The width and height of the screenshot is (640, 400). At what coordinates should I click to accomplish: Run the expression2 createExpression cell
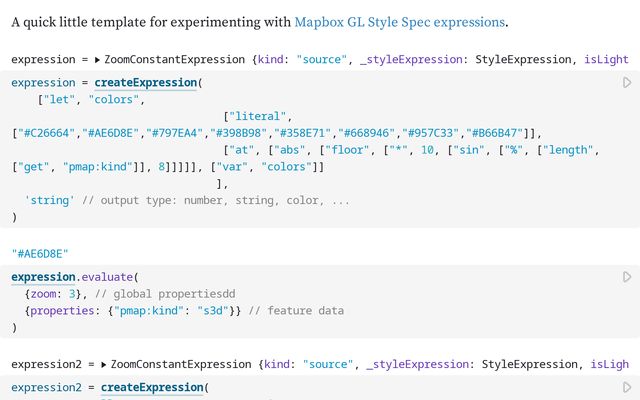pyautogui.click(x=627, y=387)
